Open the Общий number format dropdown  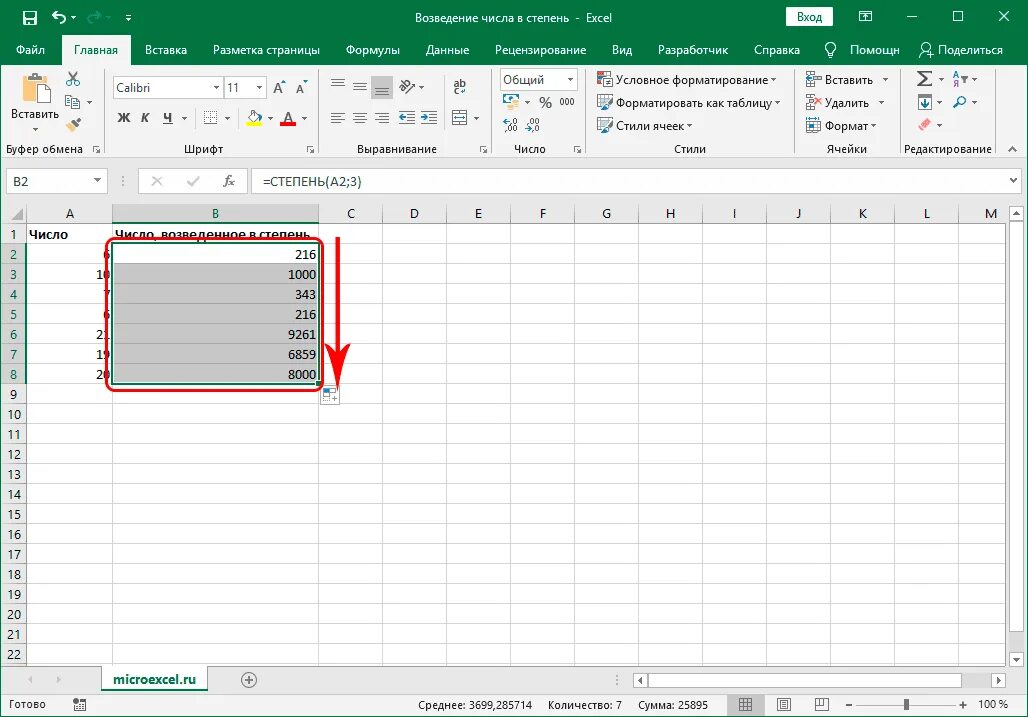point(570,79)
